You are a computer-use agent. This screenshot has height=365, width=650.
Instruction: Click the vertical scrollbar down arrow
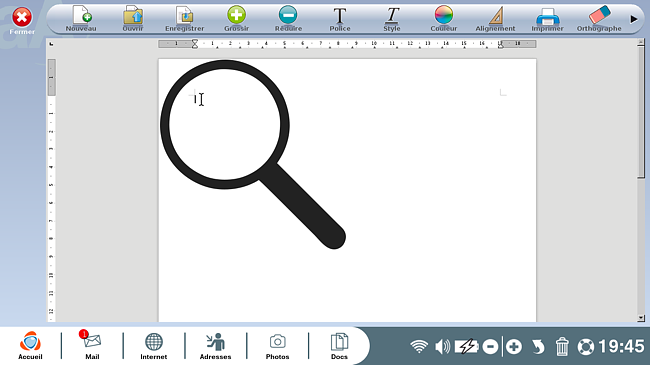641,318
